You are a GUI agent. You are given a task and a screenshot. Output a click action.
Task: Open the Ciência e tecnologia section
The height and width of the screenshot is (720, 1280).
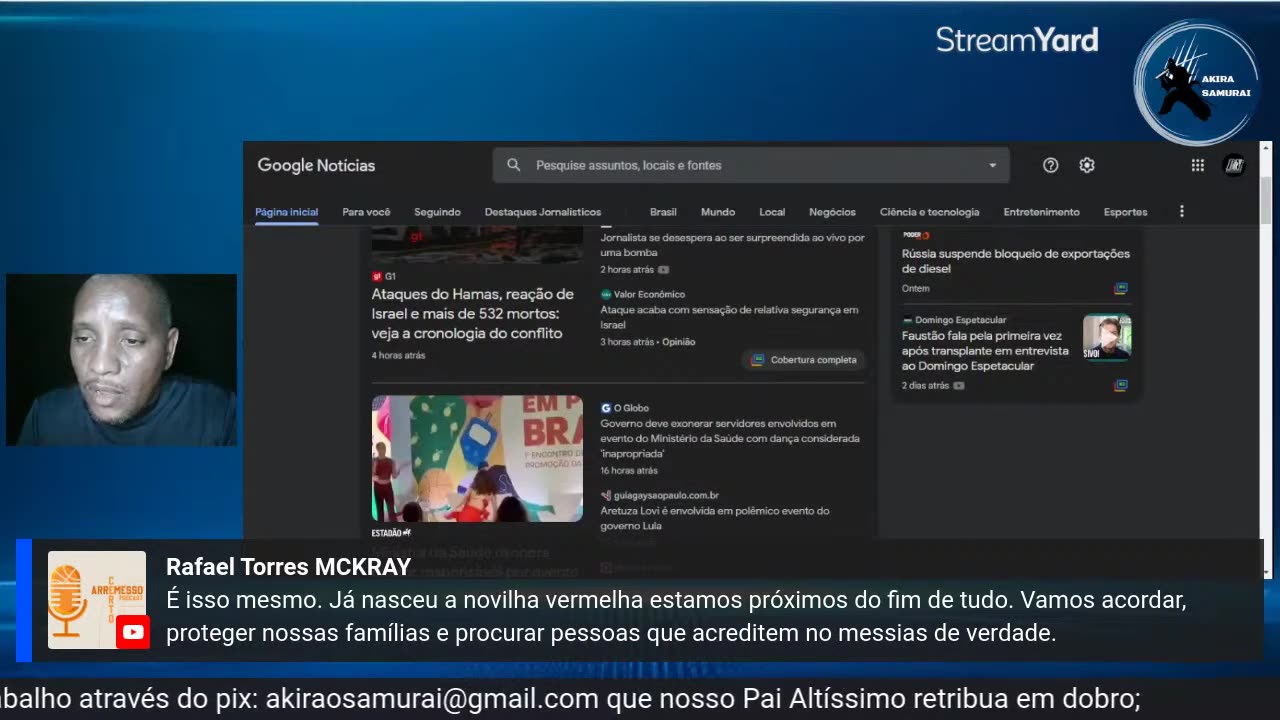click(x=929, y=212)
